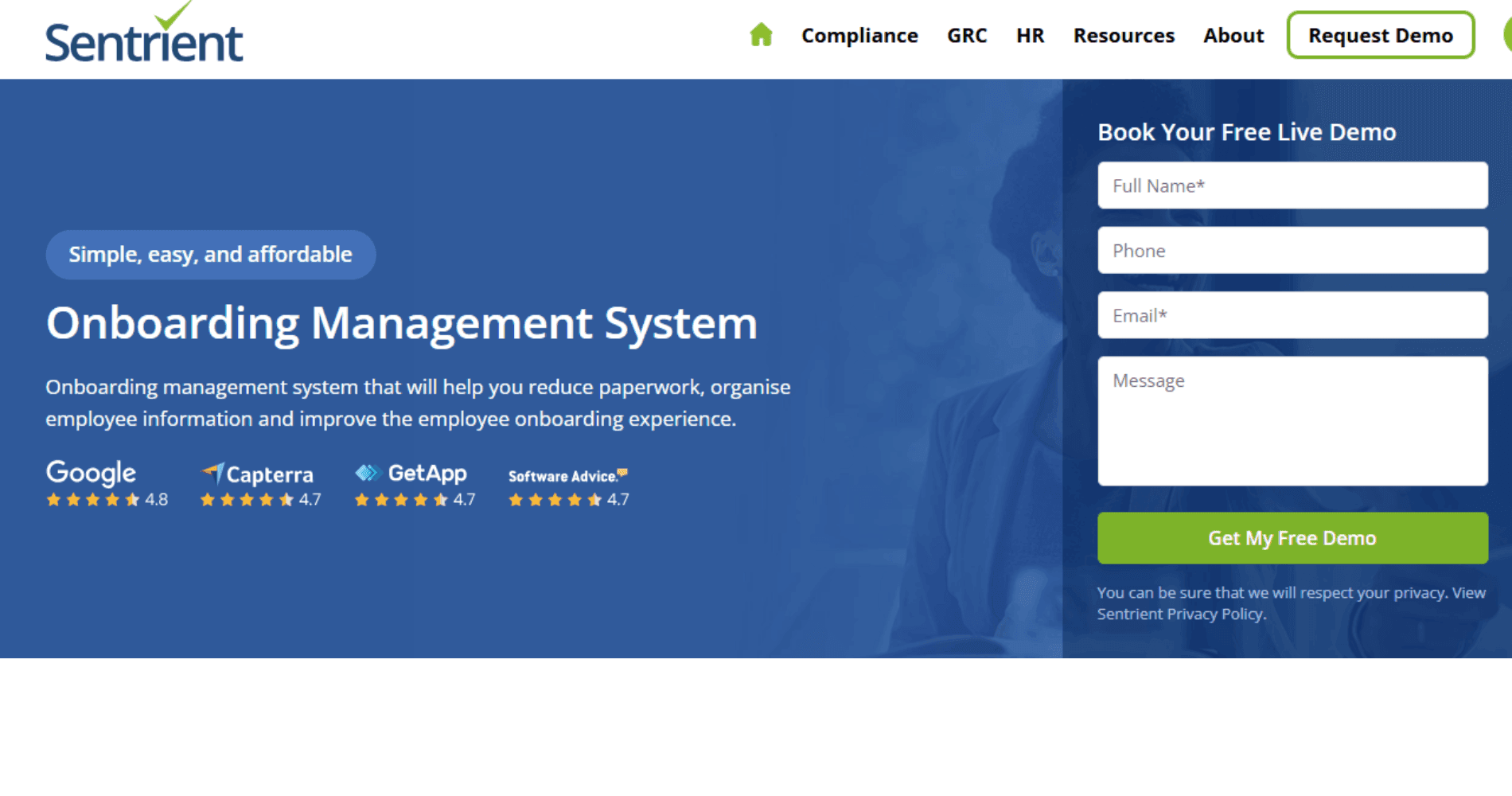This screenshot has height=796, width=1512.
Task: Click the Capterra rating logo
Action: [x=257, y=474]
